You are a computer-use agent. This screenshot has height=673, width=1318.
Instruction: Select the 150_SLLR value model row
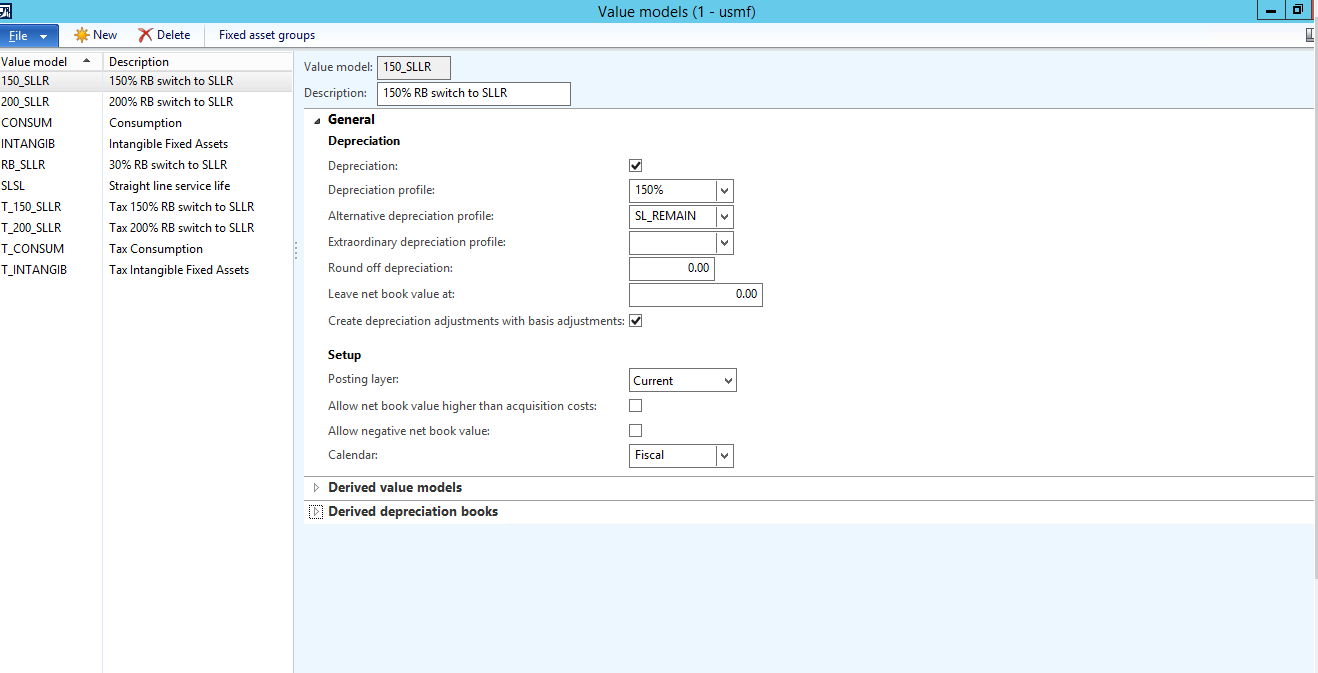click(146, 81)
